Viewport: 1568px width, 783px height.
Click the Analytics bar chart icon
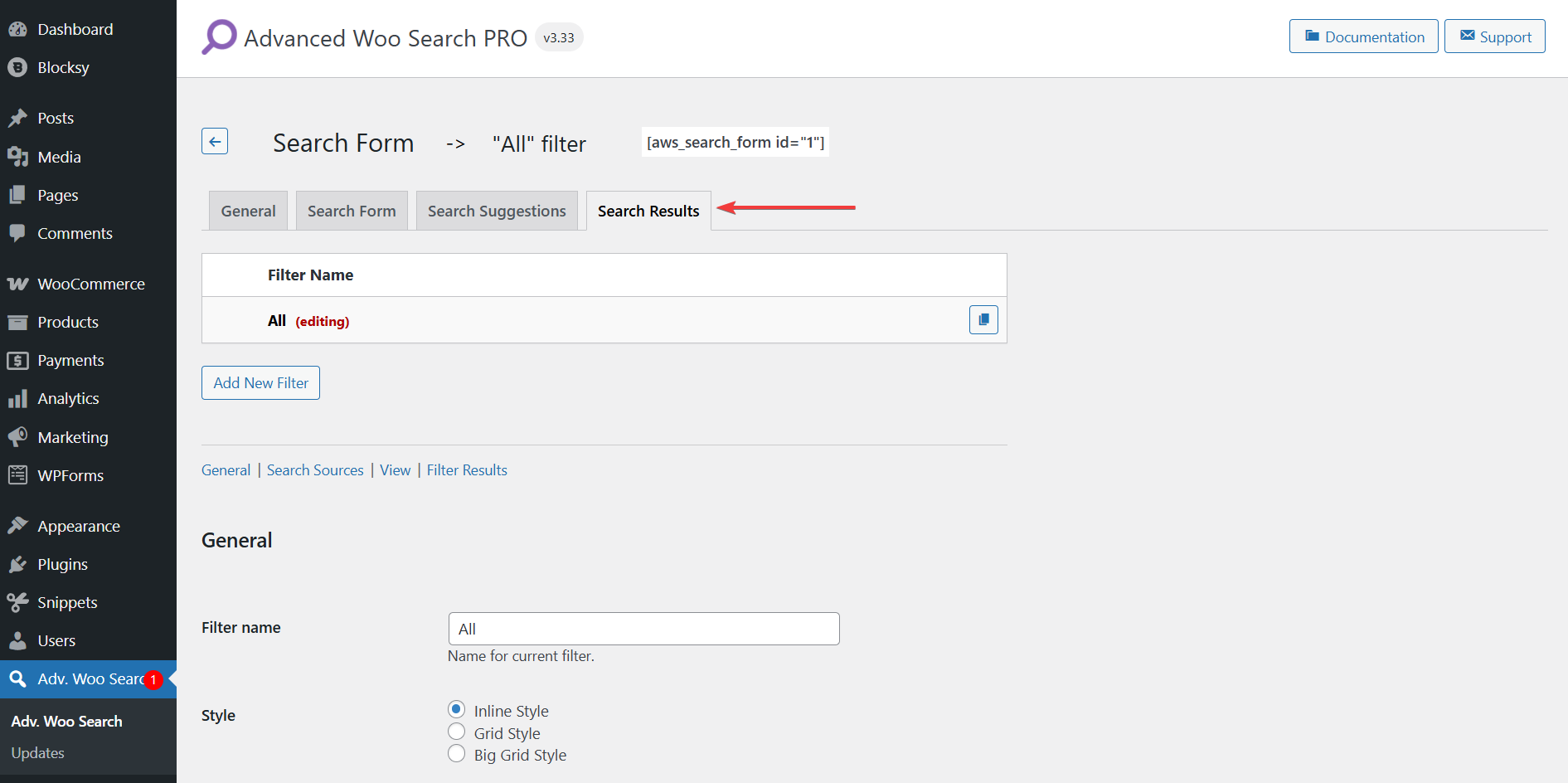point(17,398)
